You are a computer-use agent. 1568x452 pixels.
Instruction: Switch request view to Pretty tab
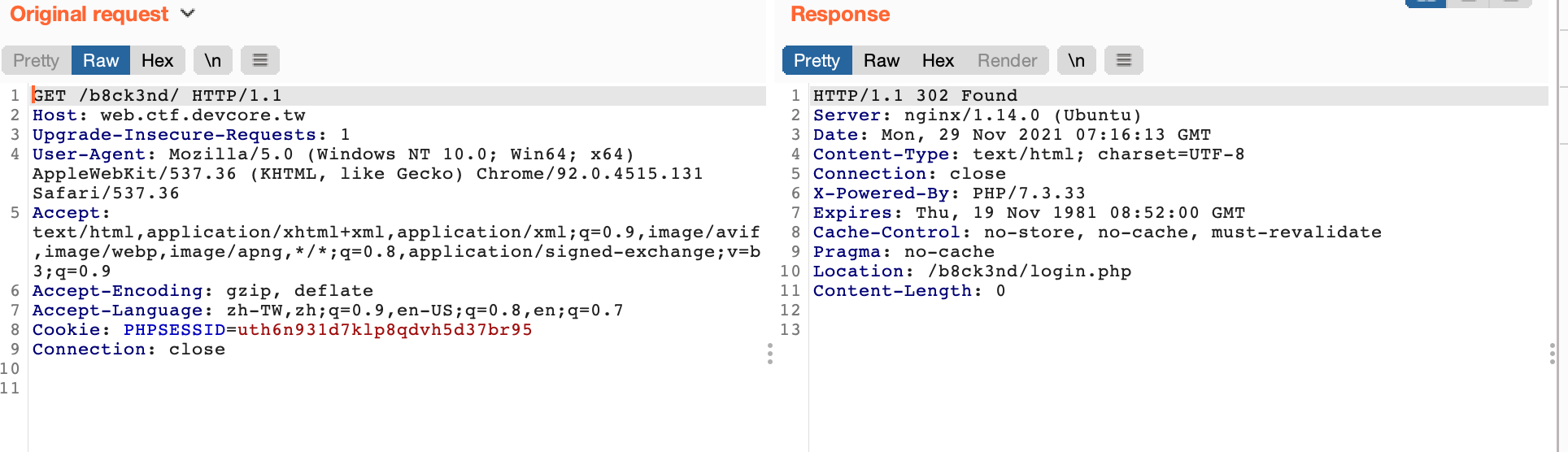[36, 61]
